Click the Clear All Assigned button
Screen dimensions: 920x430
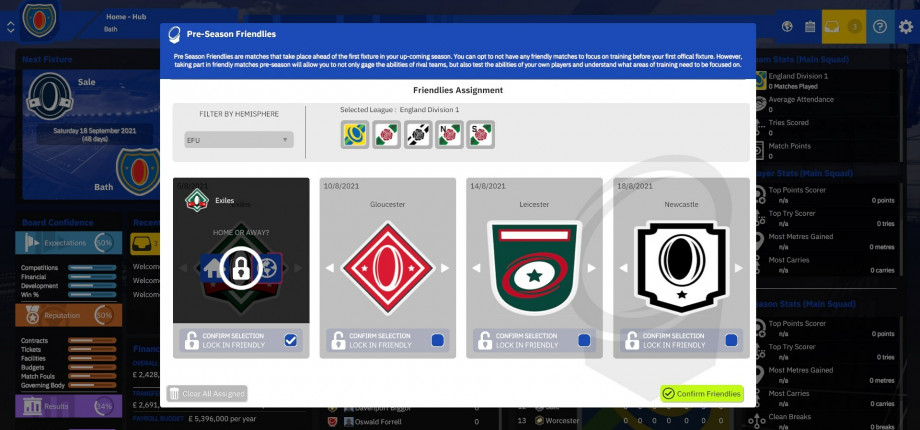207,394
